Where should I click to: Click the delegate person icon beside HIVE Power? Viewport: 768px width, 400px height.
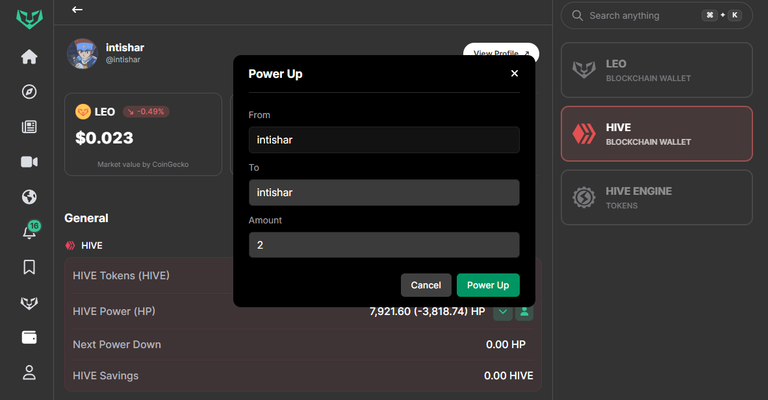click(x=524, y=311)
